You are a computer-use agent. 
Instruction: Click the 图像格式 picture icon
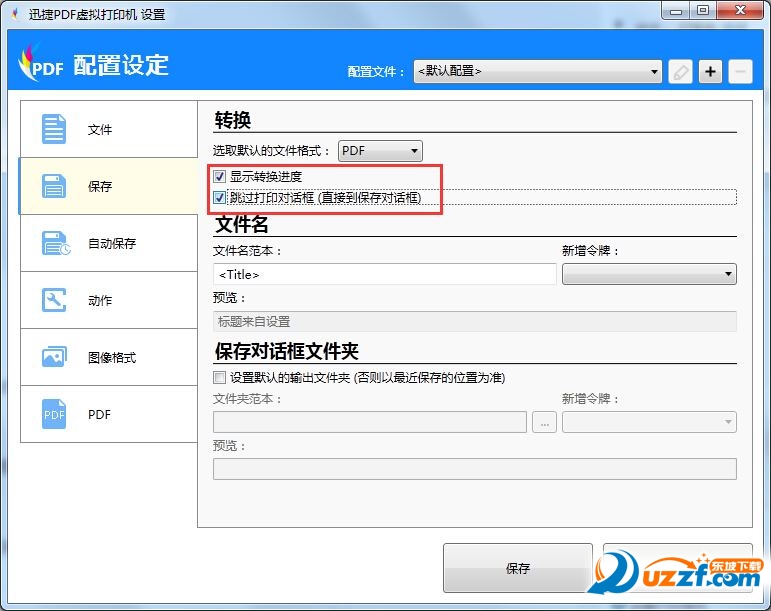(54, 357)
